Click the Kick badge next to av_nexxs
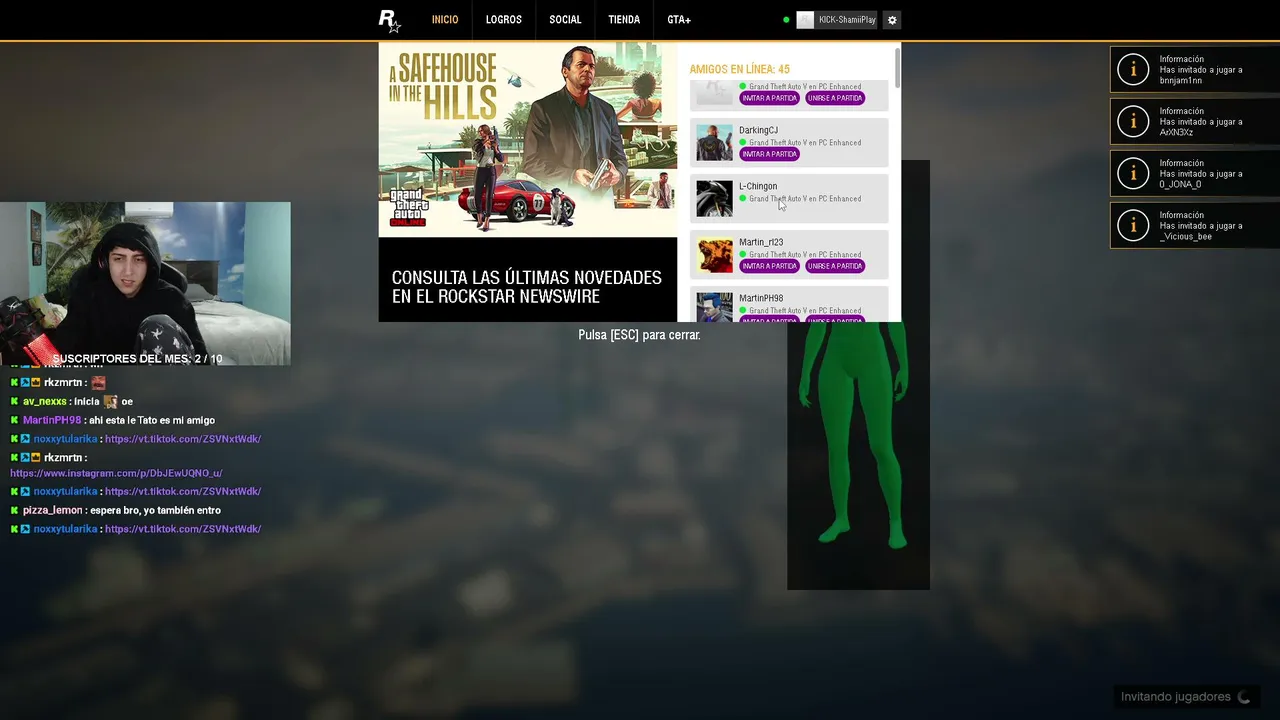Image resolution: width=1280 pixels, height=720 pixels. tap(14, 401)
